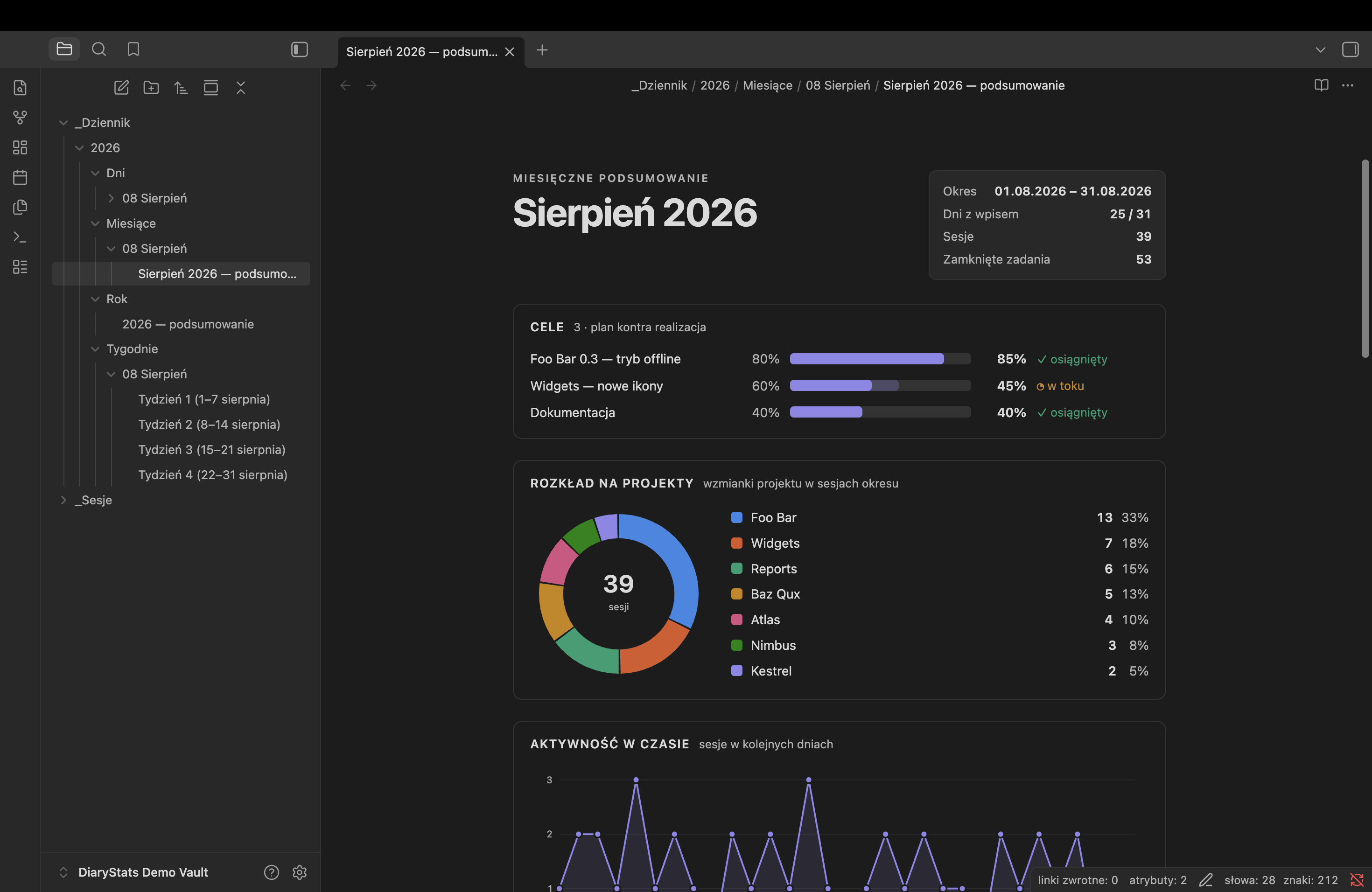Open canvas ribbon icon
This screenshot has width=1372, height=892.
pos(20,147)
